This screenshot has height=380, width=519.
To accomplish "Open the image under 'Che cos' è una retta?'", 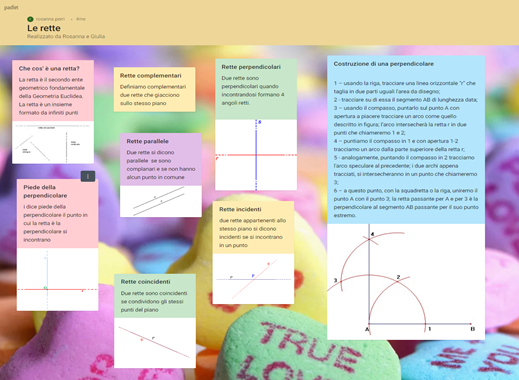I will (53, 142).
